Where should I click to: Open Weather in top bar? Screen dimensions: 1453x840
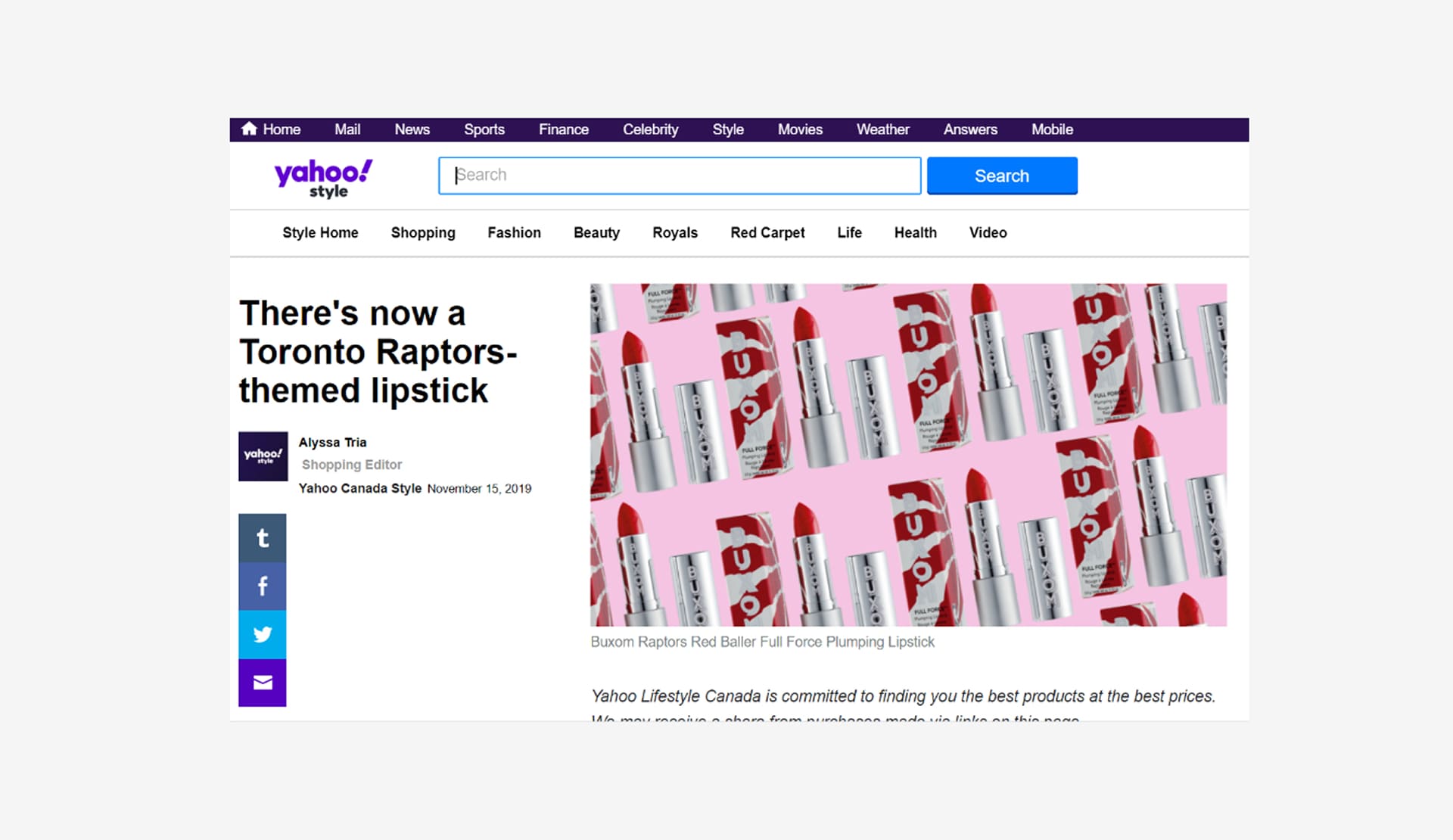tap(883, 129)
